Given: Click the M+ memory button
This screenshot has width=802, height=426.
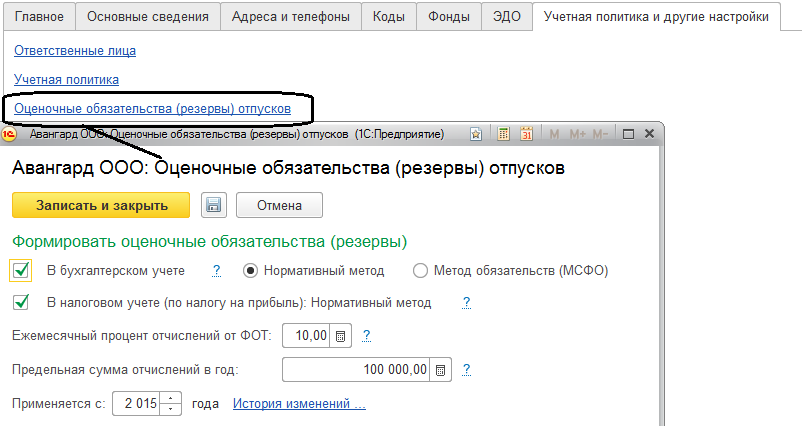Looking at the screenshot, I should (x=577, y=134).
